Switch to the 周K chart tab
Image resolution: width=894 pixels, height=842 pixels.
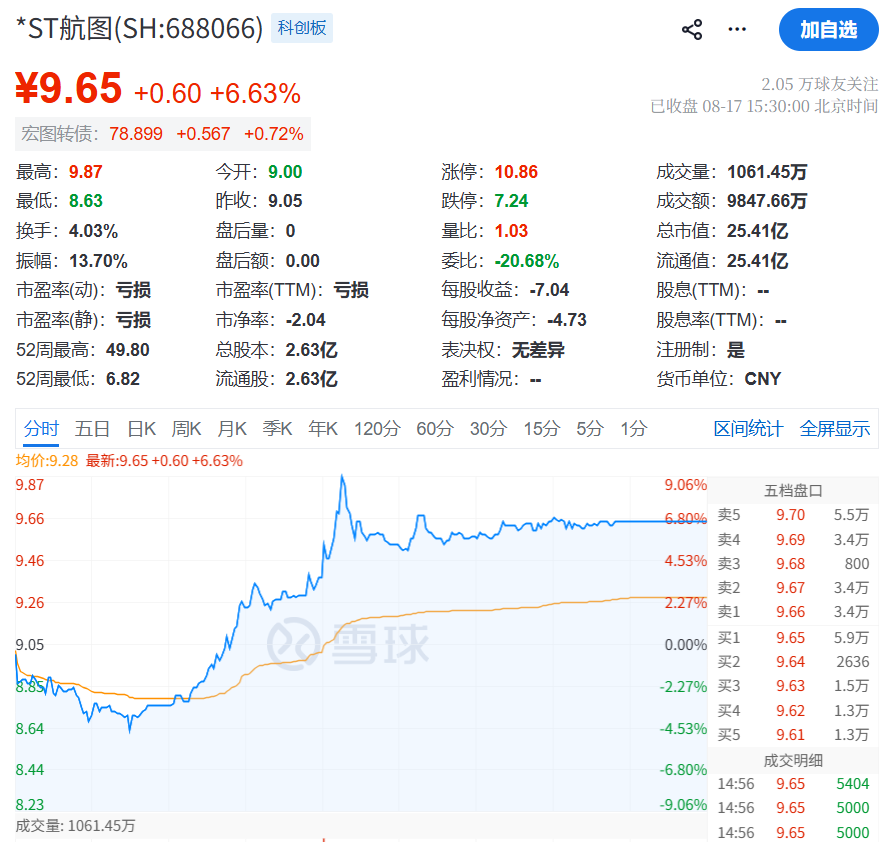coord(186,429)
